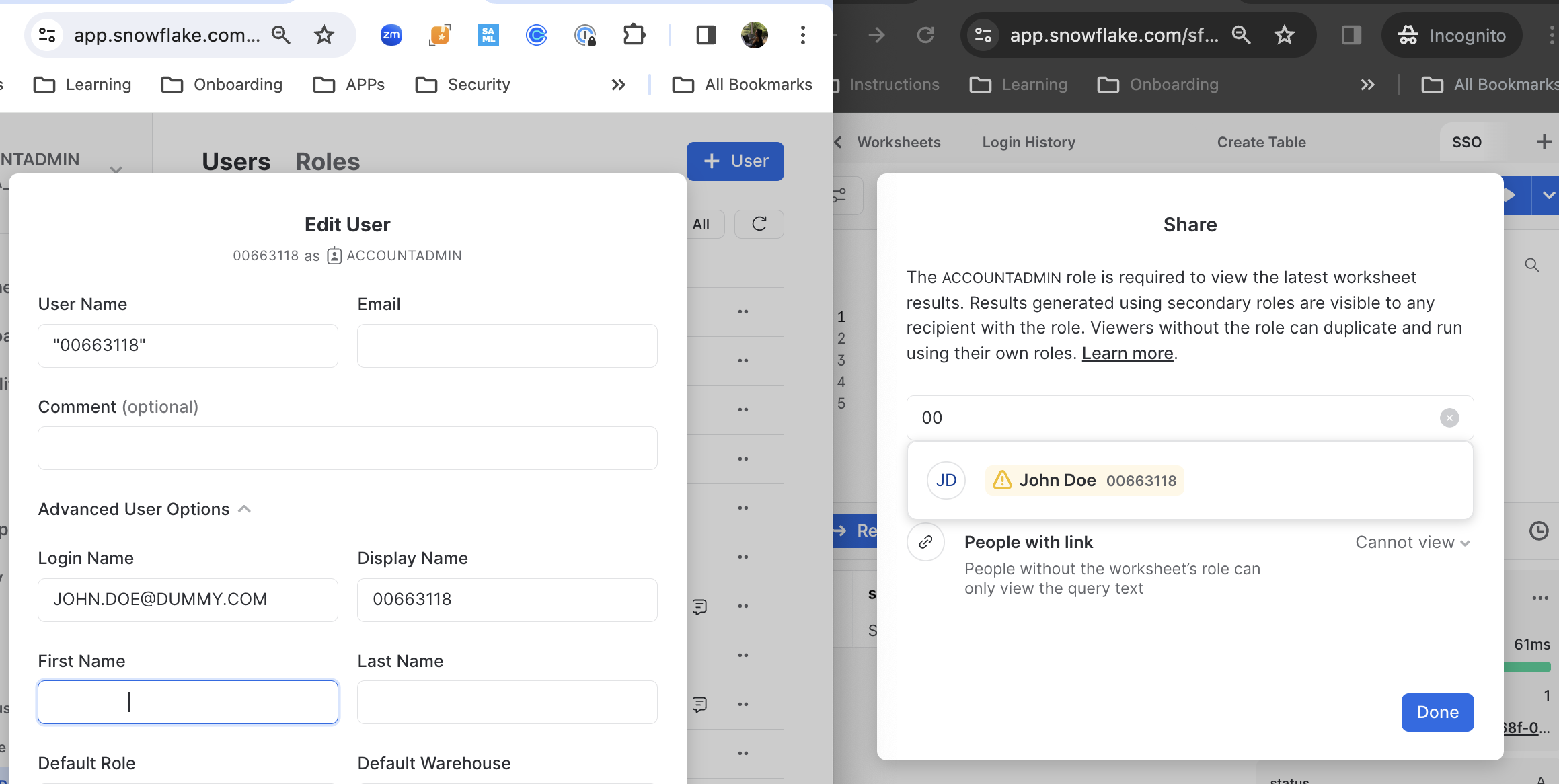The height and width of the screenshot is (784, 1559).
Task: Open the browser extensions puzzle menu
Action: click(634, 35)
